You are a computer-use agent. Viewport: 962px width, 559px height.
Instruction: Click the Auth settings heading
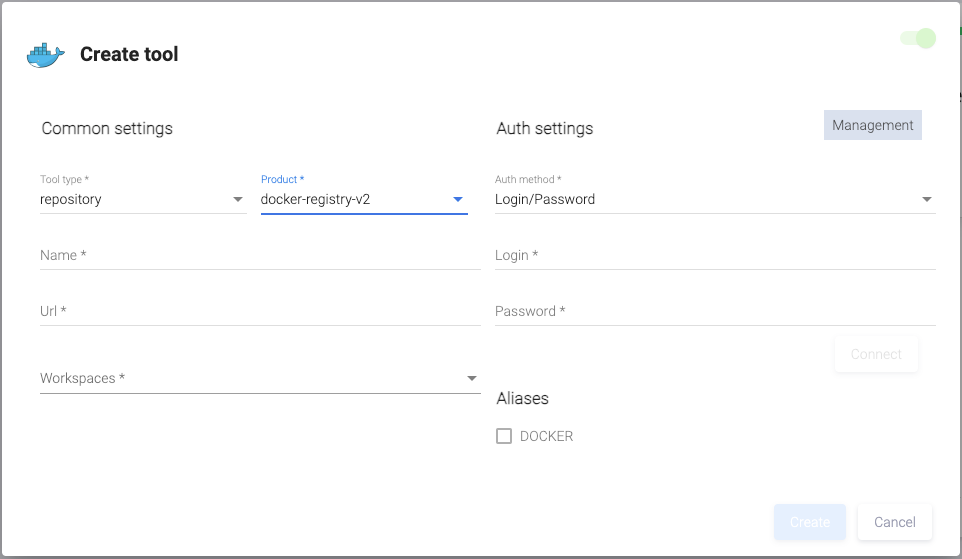544,128
